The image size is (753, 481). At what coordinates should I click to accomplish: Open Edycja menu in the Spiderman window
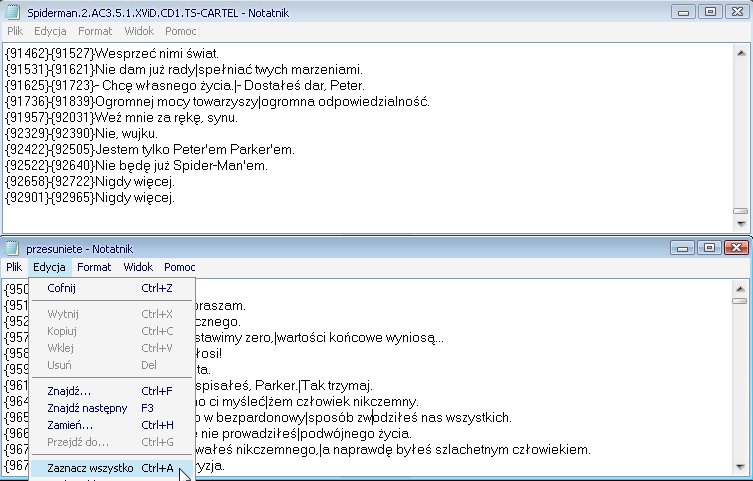pos(50,31)
